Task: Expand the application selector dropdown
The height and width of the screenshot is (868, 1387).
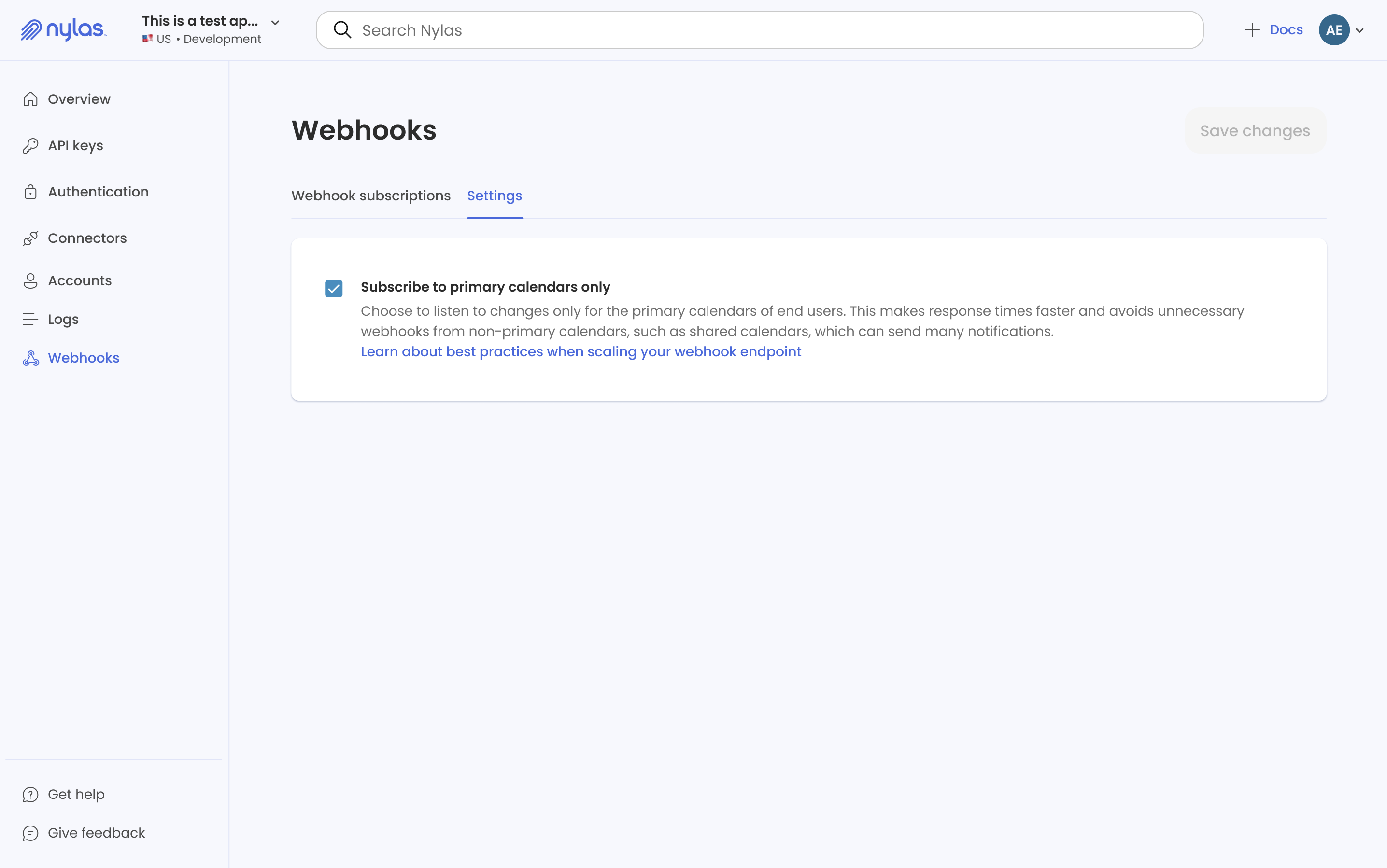Action: click(x=275, y=22)
